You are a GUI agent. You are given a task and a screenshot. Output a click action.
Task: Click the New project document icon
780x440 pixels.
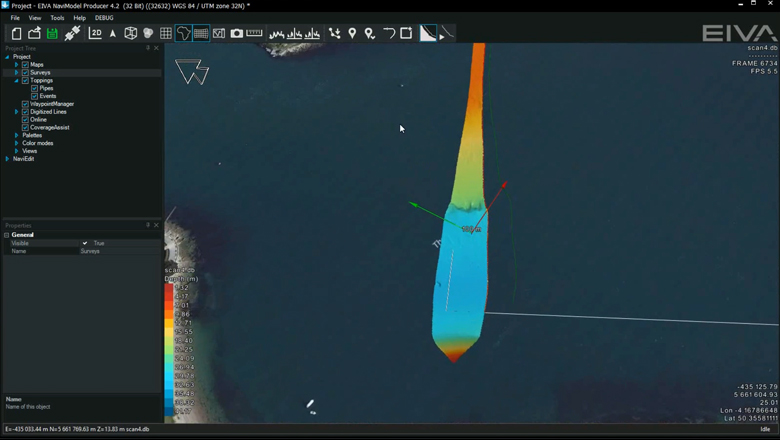[16, 33]
